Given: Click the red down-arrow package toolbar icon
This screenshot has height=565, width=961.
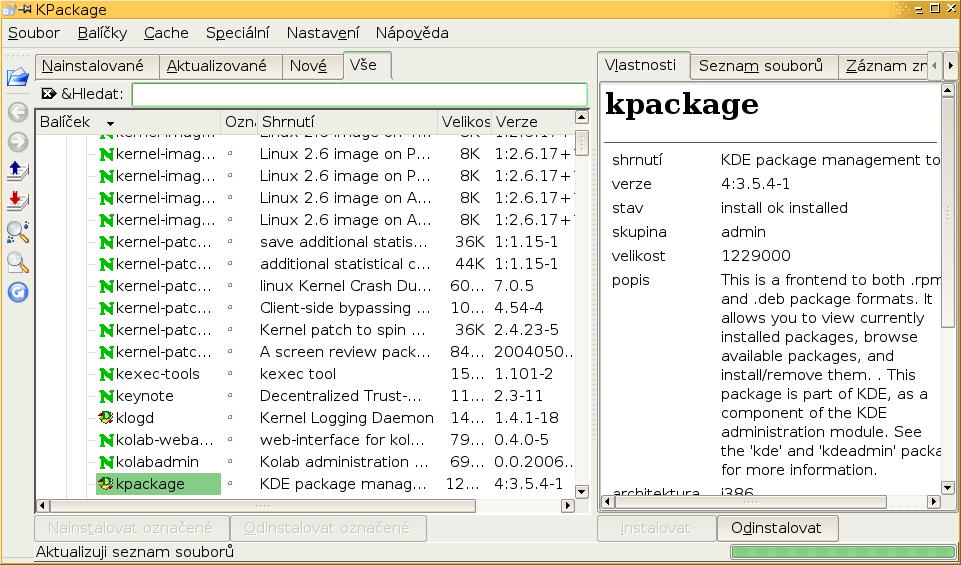Looking at the screenshot, I should (18, 202).
